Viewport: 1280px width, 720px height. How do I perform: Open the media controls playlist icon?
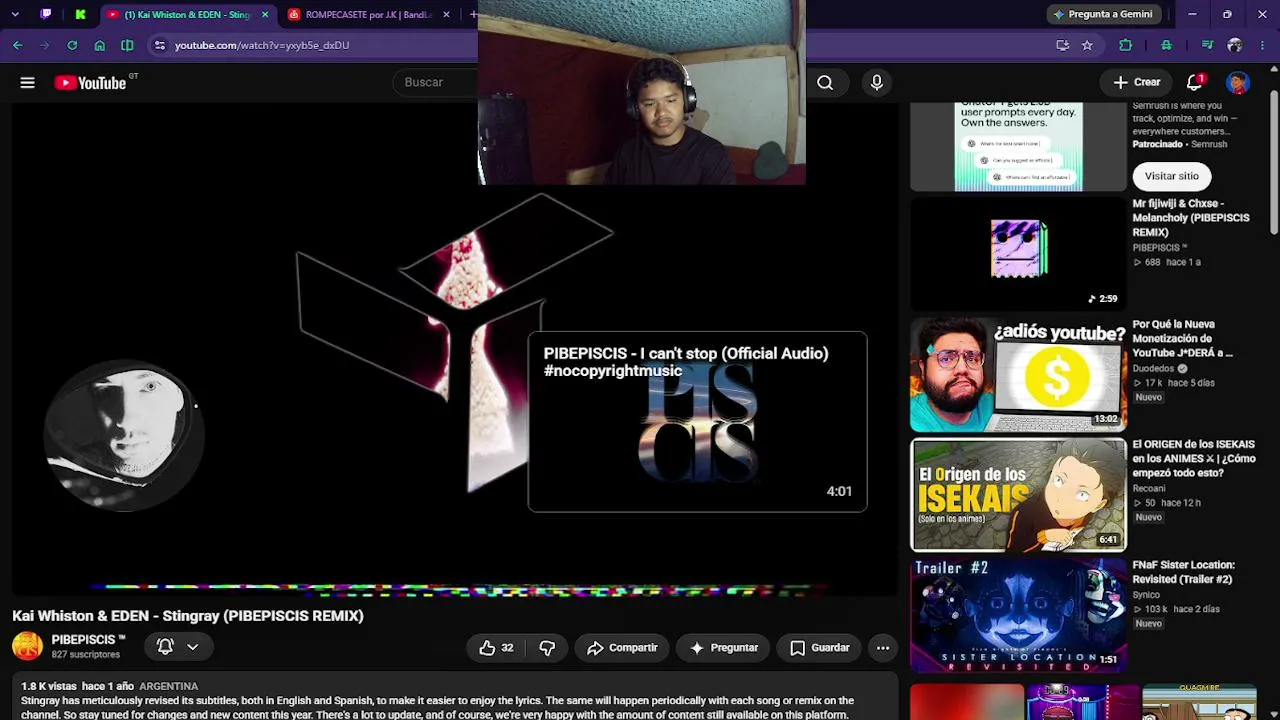pyautogui.click(x=1208, y=45)
